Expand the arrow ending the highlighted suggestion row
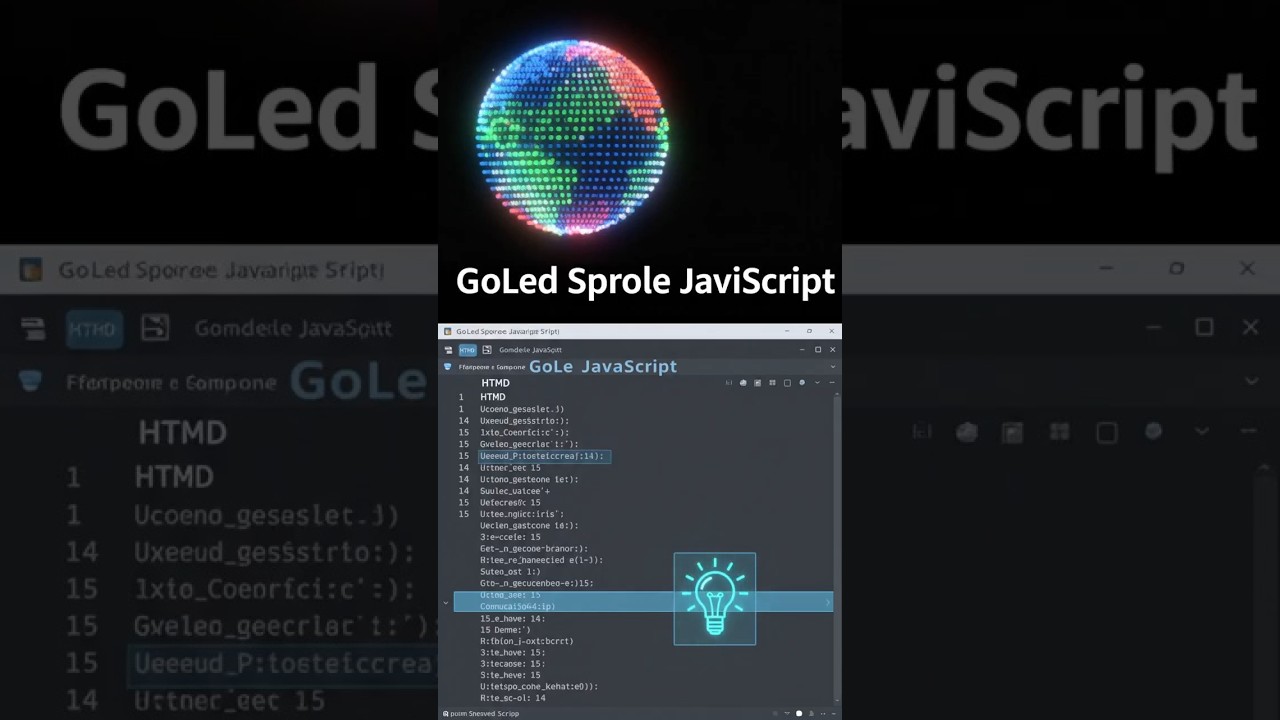This screenshot has height=720, width=1280. click(828, 602)
